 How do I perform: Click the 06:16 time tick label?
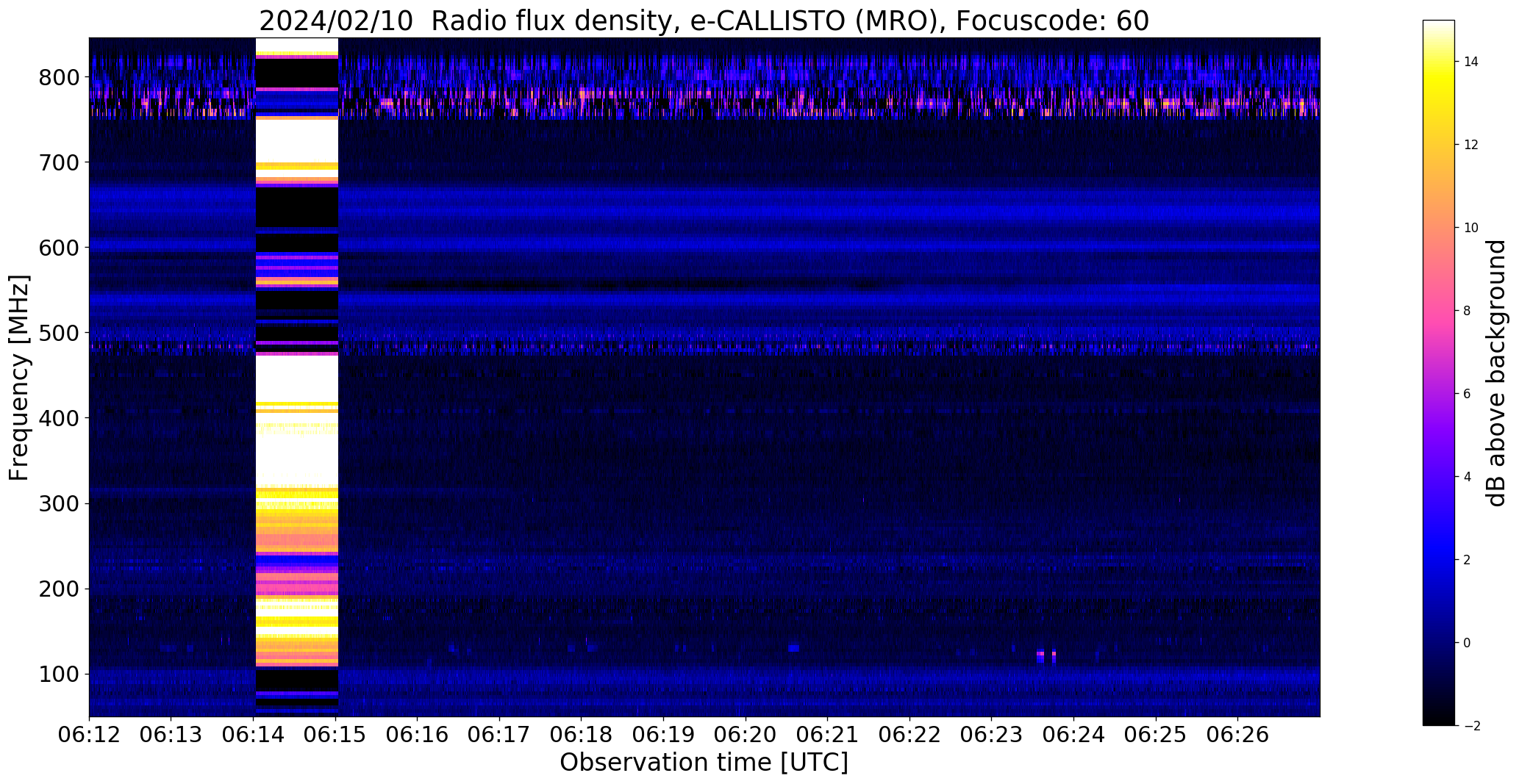pos(418,736)
